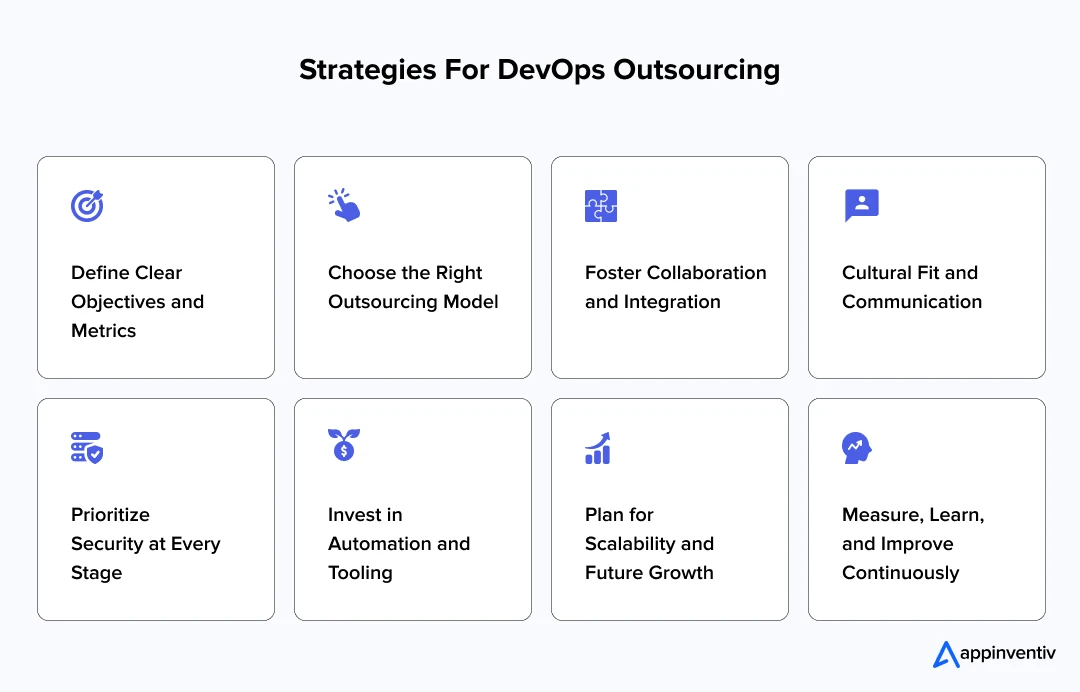This screenshot has width=1080, height=692.
Task: Select the Define Clear Objectives and Metrics card
Action: tap(155, 267)
